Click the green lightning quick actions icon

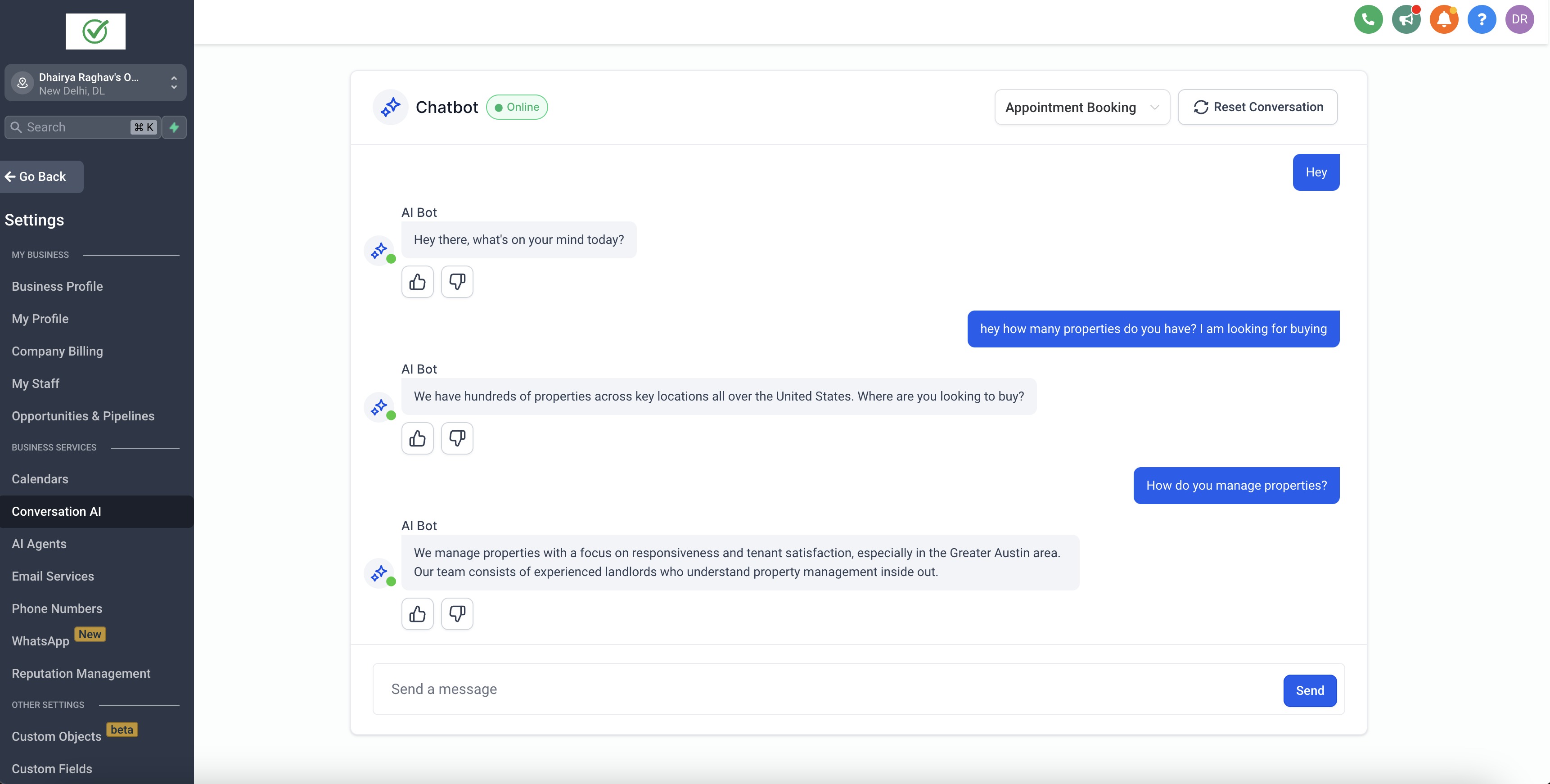(174, 127)
